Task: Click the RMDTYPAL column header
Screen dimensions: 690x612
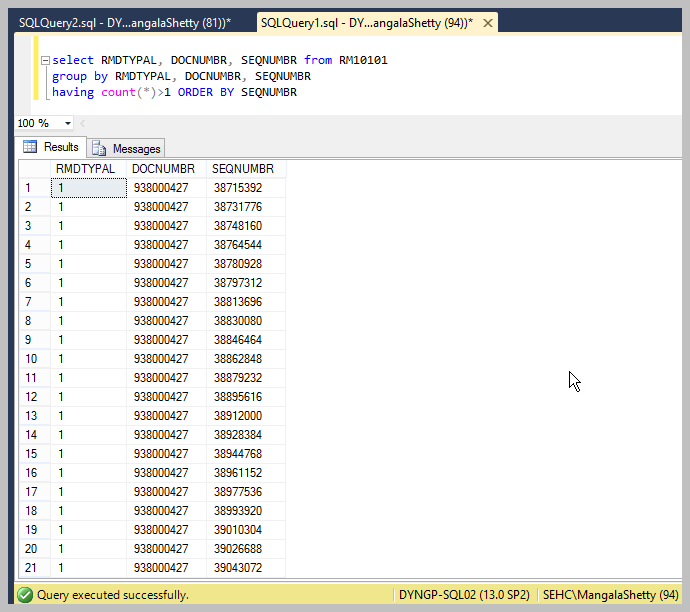Action: pyautogui.click(x=85, y=169)
